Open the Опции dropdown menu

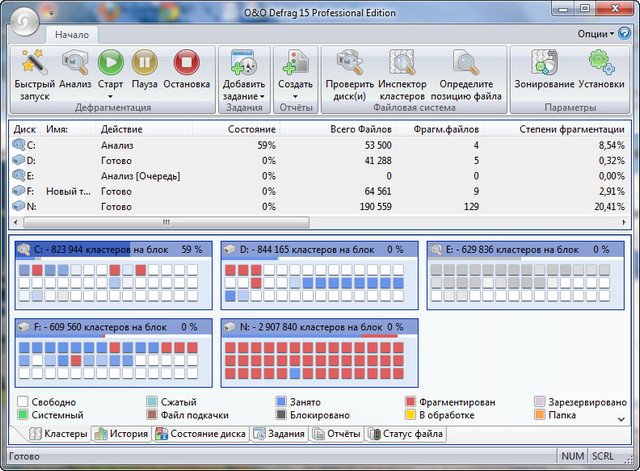(596, 34)
